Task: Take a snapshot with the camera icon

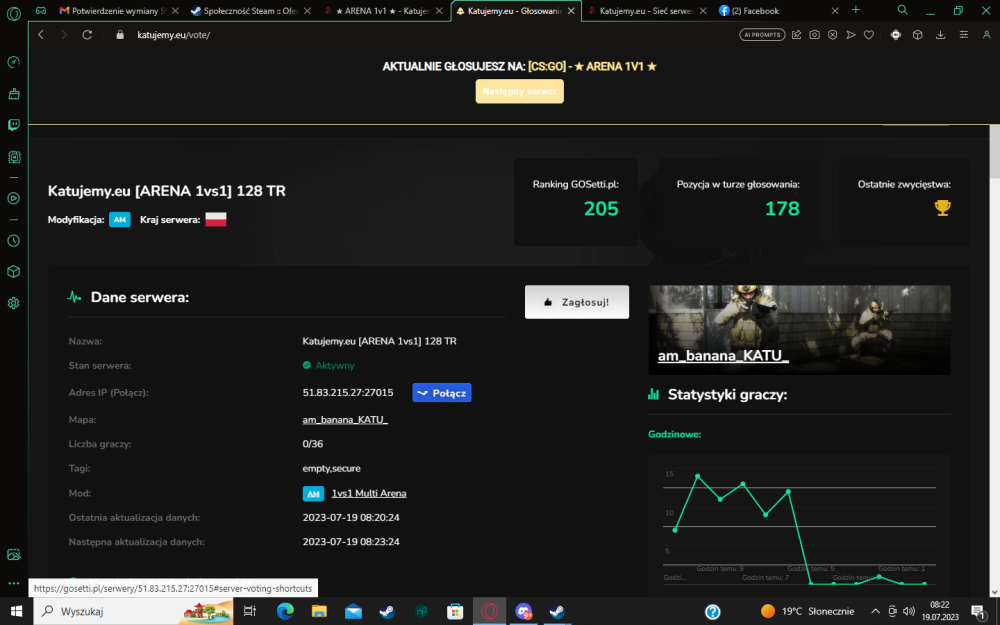Action: pyautogui.click(x=814, y=34)
